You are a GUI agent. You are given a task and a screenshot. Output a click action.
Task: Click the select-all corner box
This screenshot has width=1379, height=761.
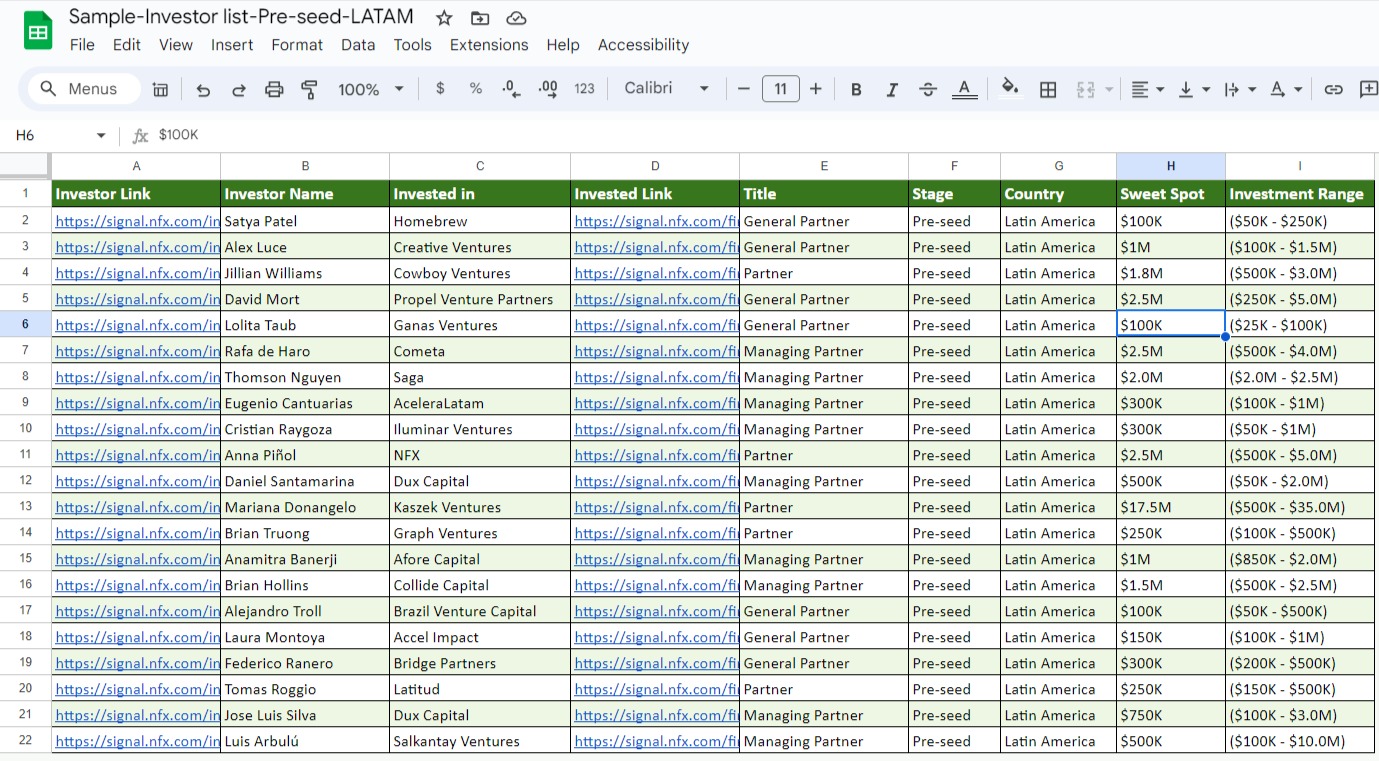25,166
